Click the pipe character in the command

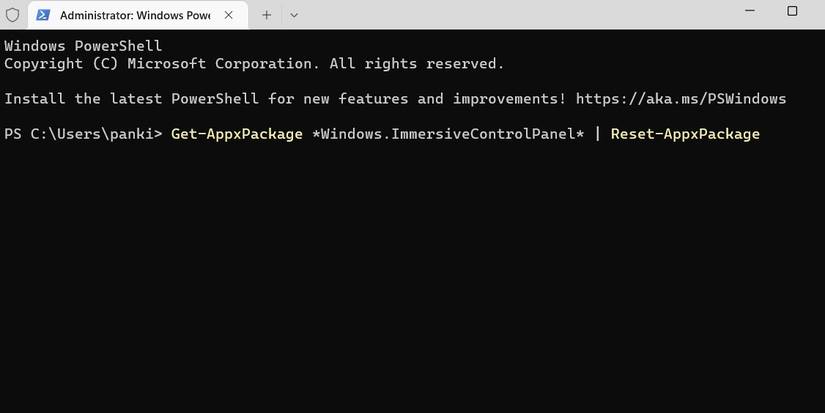point(597,134)
